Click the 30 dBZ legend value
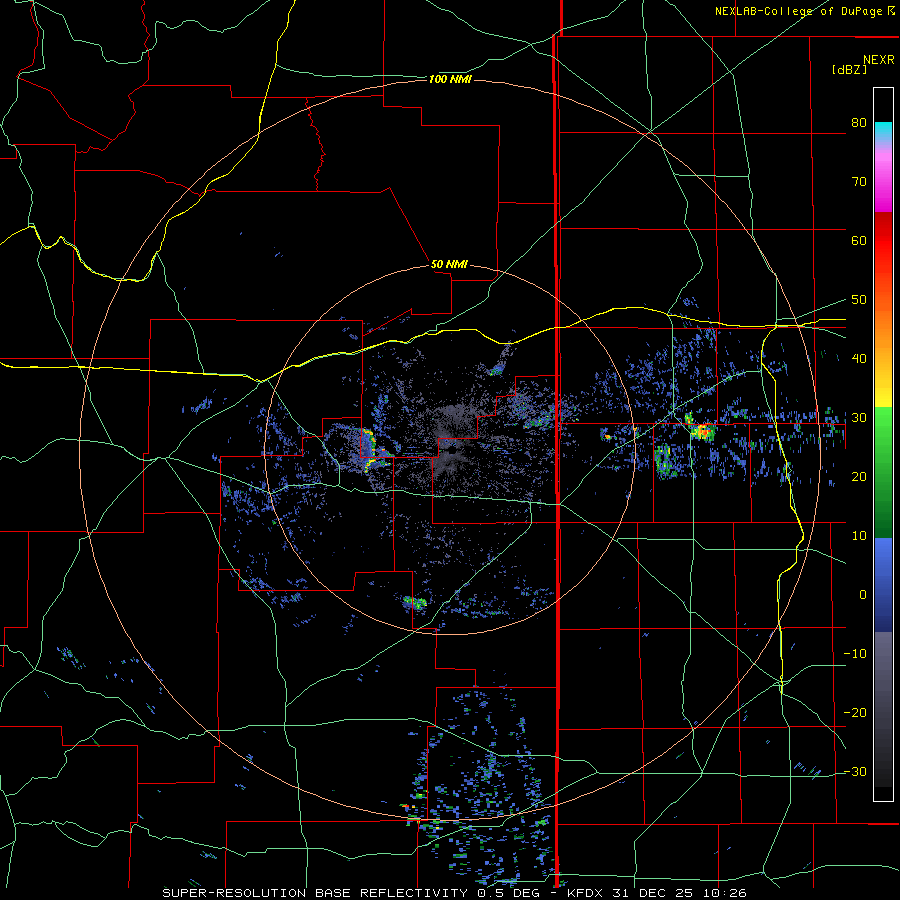This screenshot has width=900, height=900. tap(859, 418)
